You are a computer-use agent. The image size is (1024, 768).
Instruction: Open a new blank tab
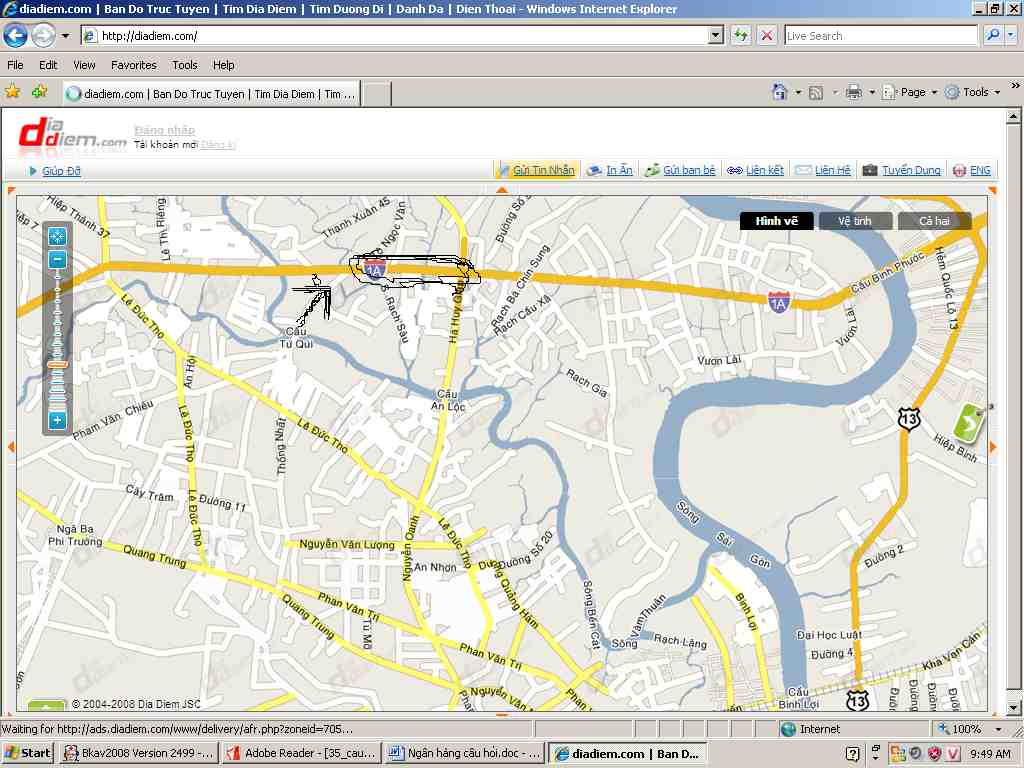pyautogui.click(x=377, y=95)
